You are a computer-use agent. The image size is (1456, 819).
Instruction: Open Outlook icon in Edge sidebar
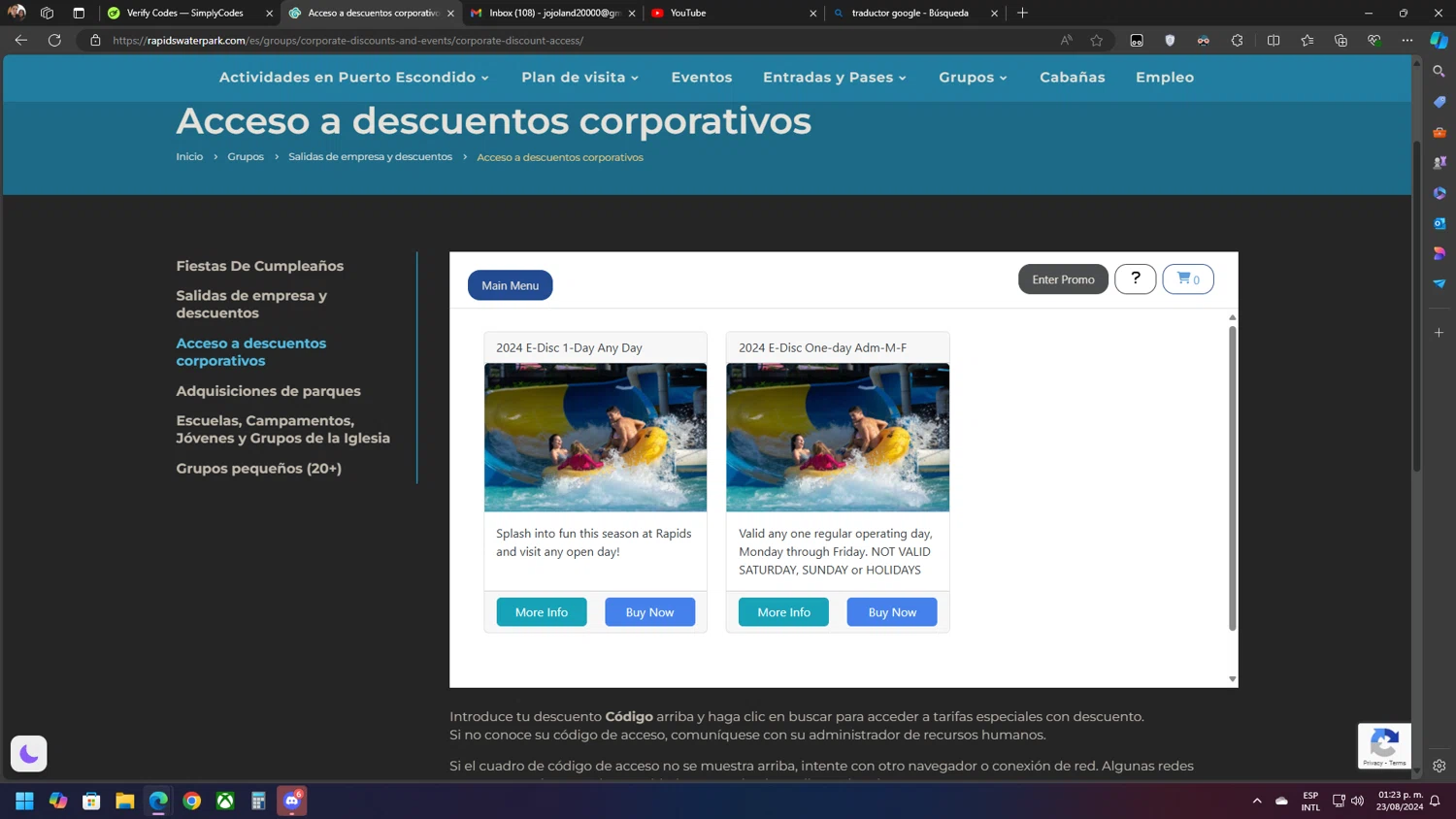pos(1439,223)
